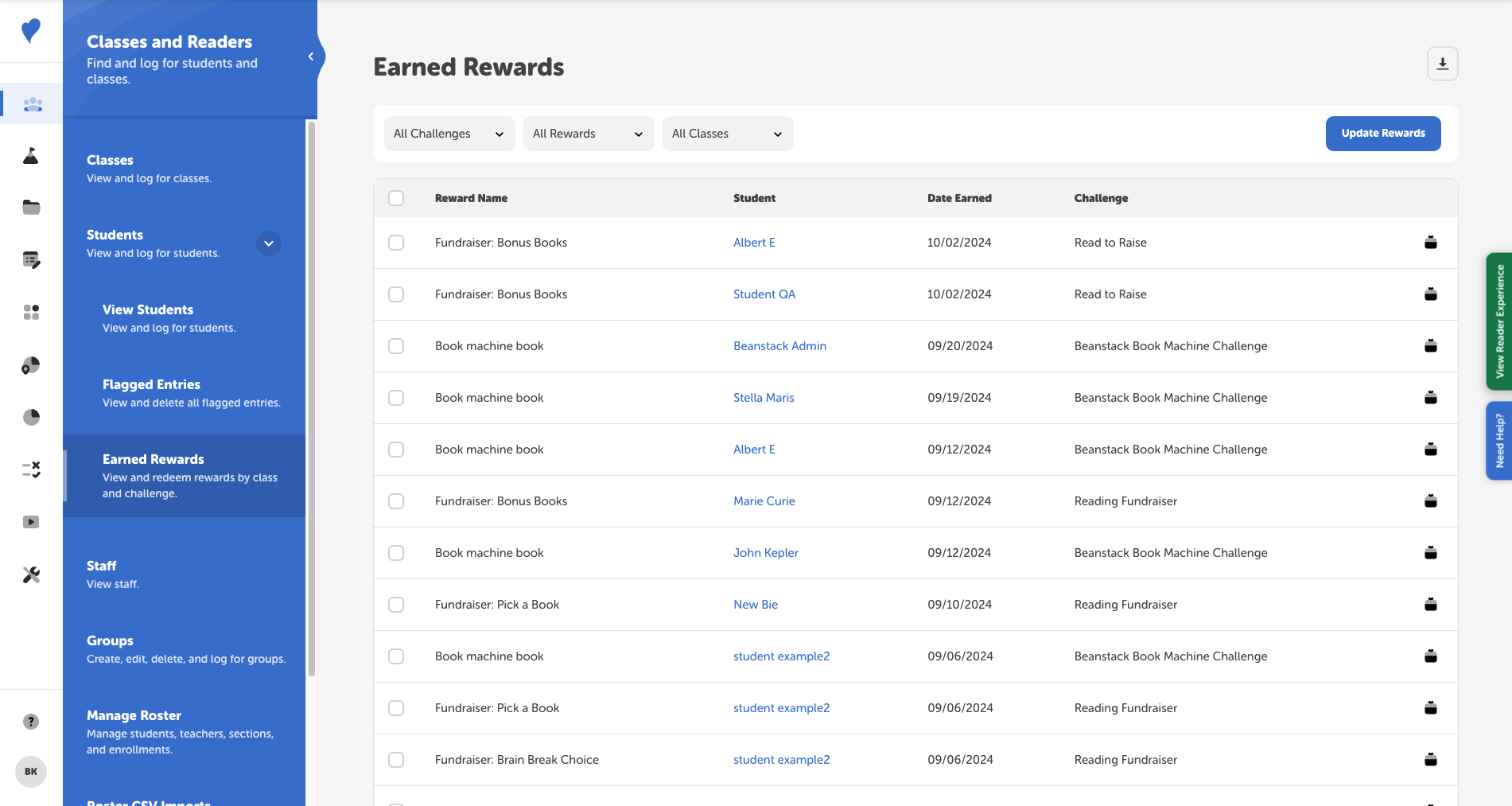
Task: Open the All Challenges dropdown
Action: [x=449, y=133]
